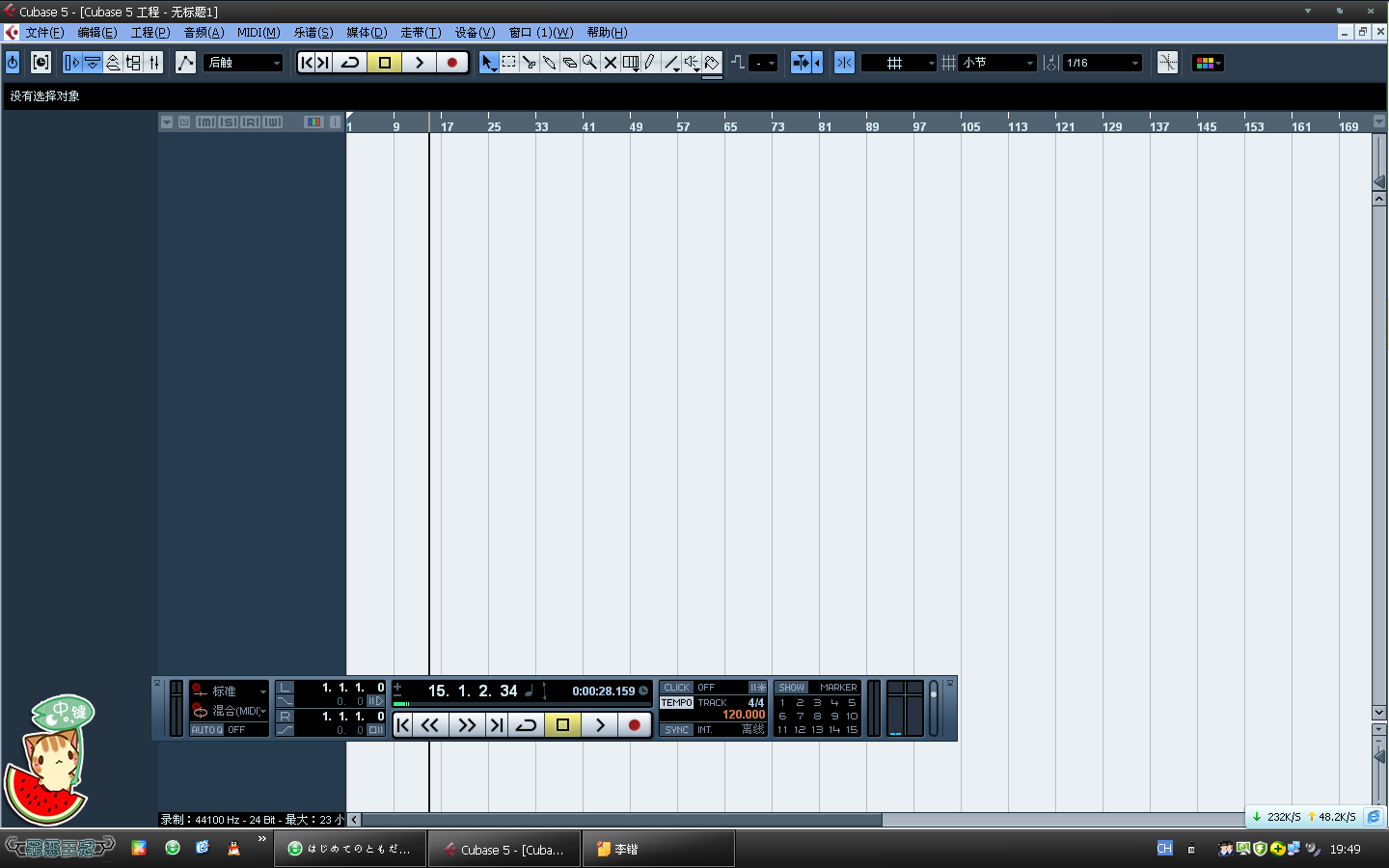Open the Mixer from the toolbar
Viewport: 1389px width, 868px height.
tap(154, 63)
